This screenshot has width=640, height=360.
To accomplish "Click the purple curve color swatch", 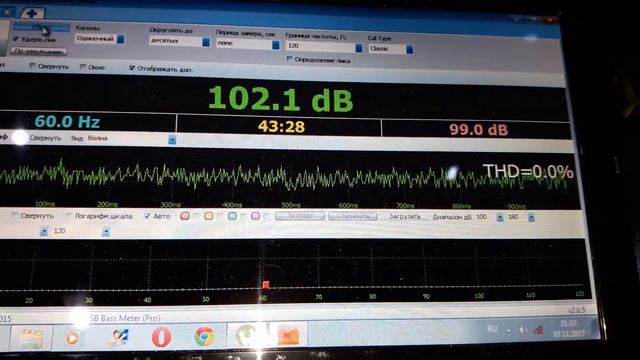I will [x=256, y=216].
